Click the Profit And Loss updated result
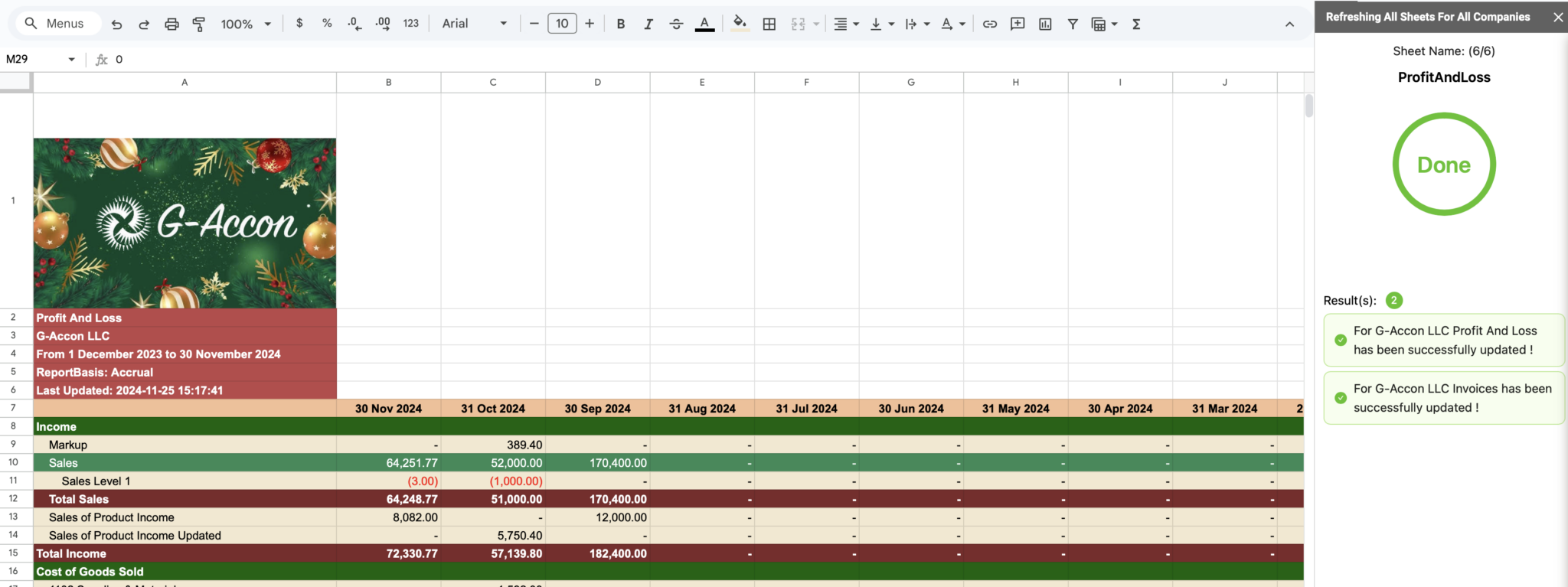 coord(1444,340)
